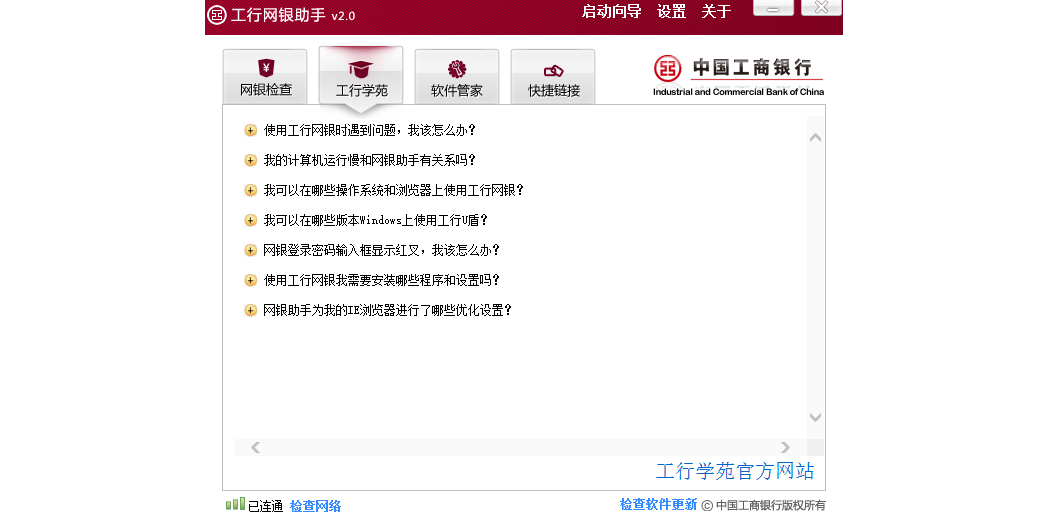Click horizontal scrollbar left arrow
Viewport: 1048px width, 524px height.
click(255, 448)
